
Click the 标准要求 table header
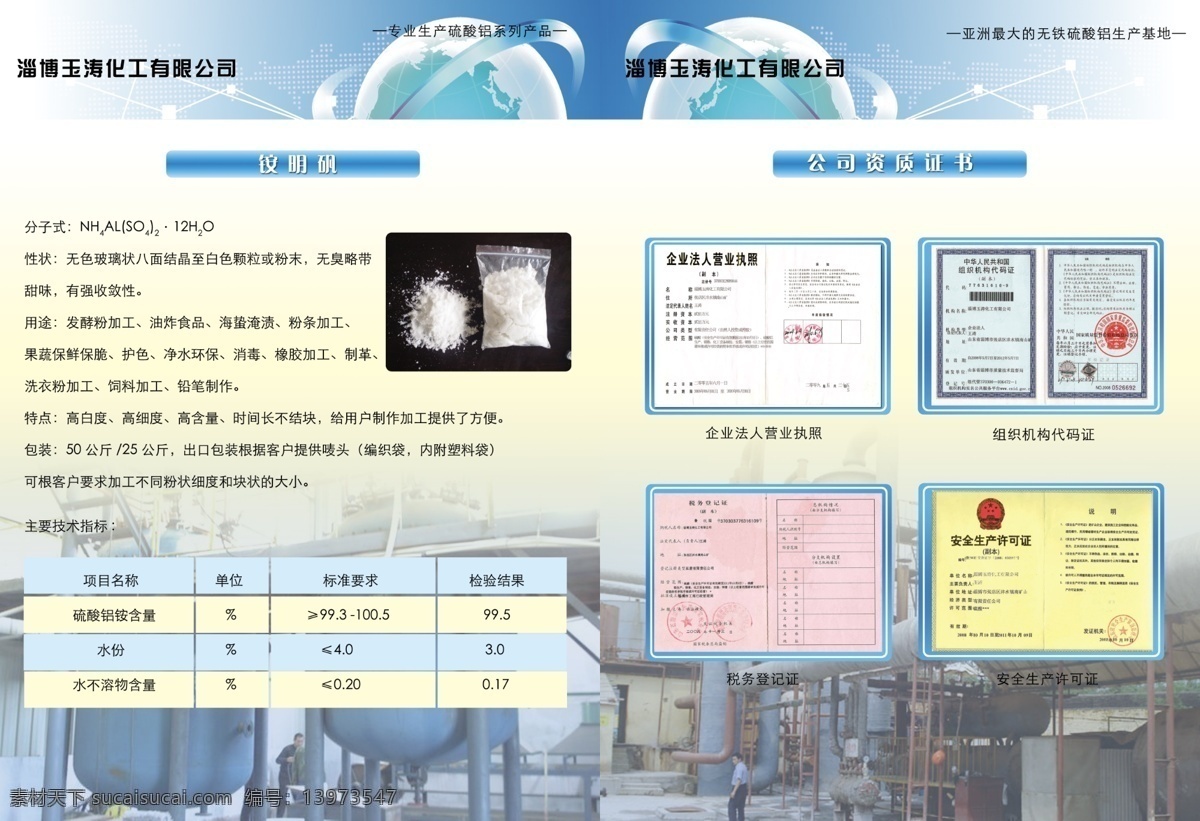point(351,580)
